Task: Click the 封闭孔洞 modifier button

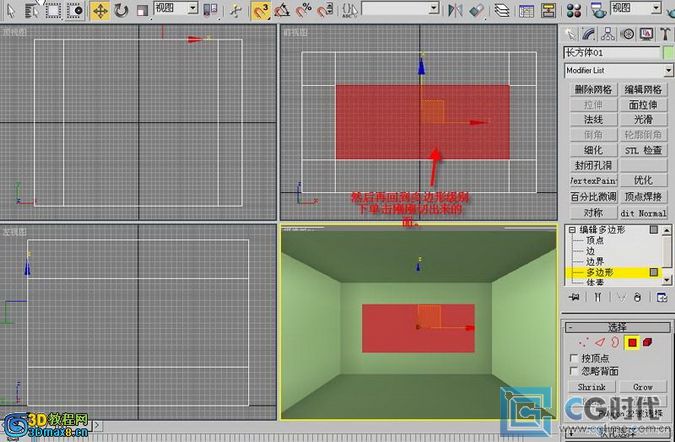Action: [x=593, y=165]
